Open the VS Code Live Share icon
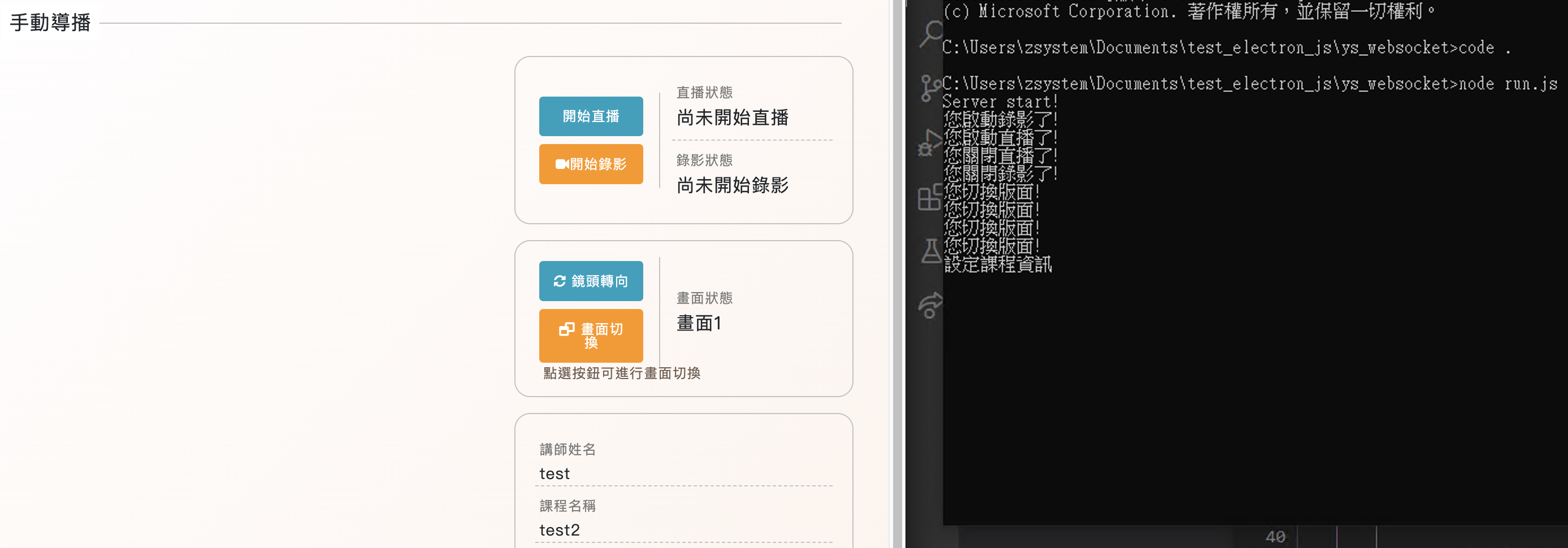Image resolution: width=1568 pixels, height=548 pixels. coord(930,305)
